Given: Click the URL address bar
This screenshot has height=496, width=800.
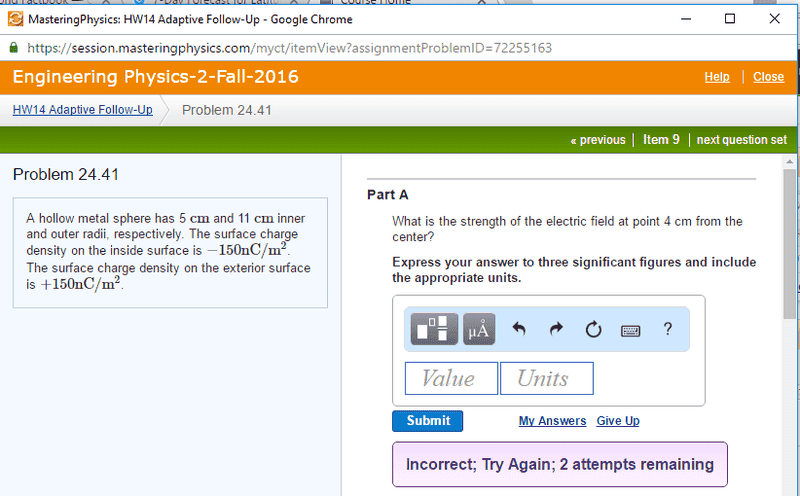Looking at the screenshot, I should pos(289,48).
